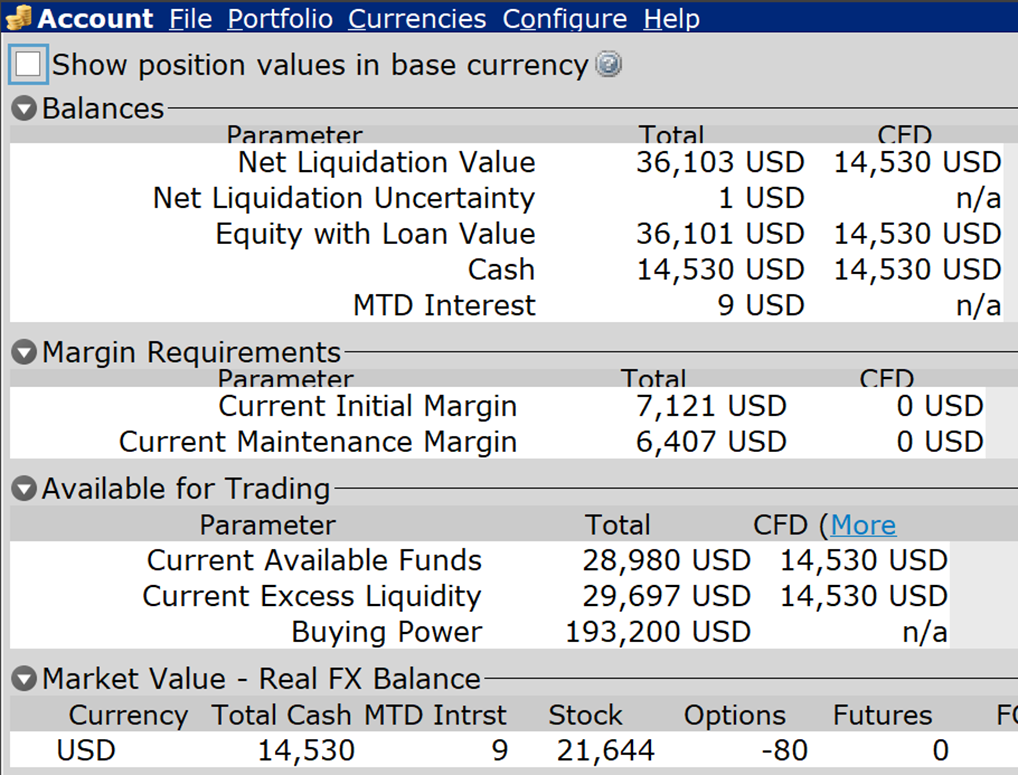Select the USD currency row

pos(86,750)
